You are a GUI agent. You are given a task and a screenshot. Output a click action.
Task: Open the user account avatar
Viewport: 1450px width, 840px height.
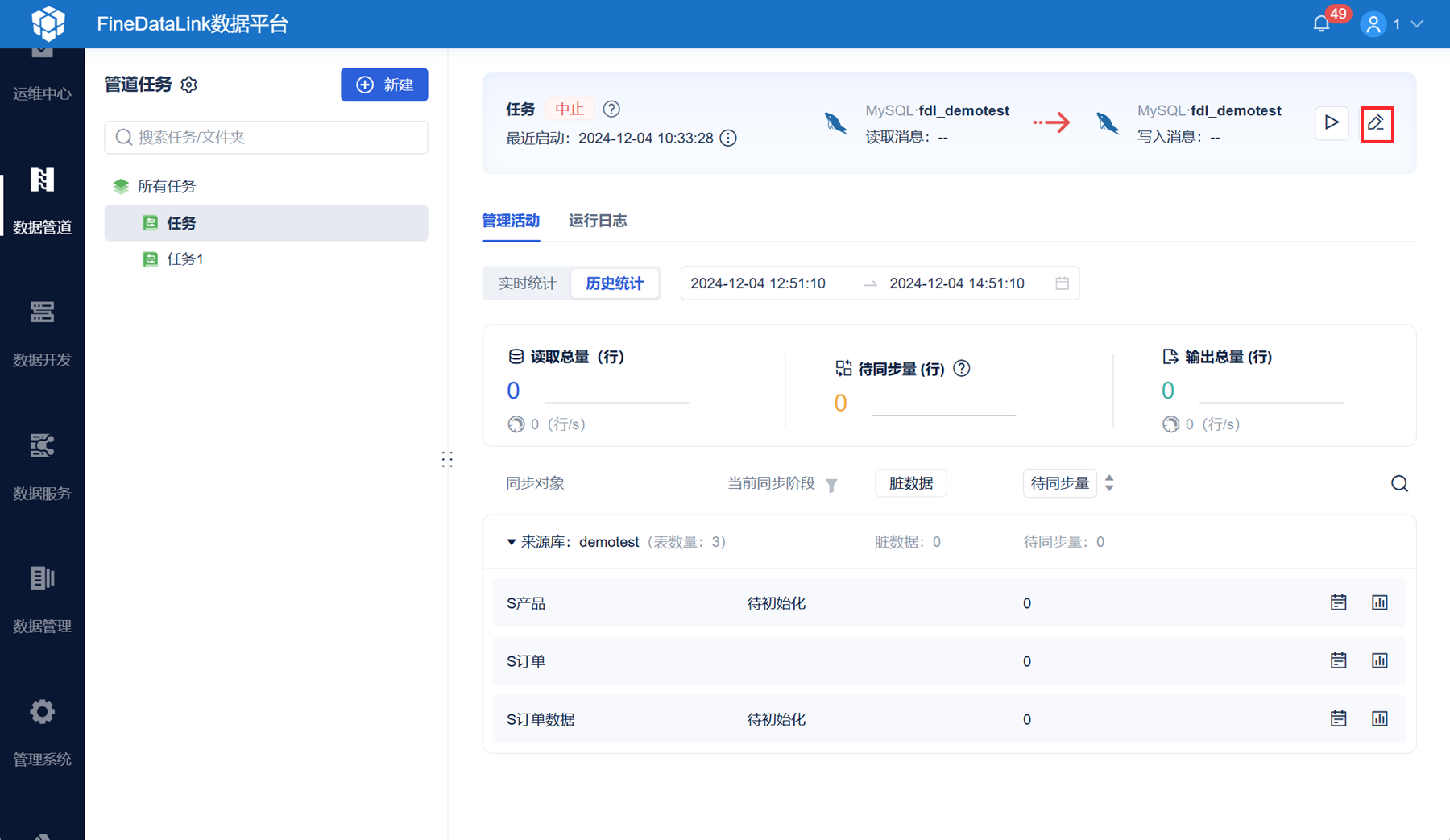pos(1373,24)
